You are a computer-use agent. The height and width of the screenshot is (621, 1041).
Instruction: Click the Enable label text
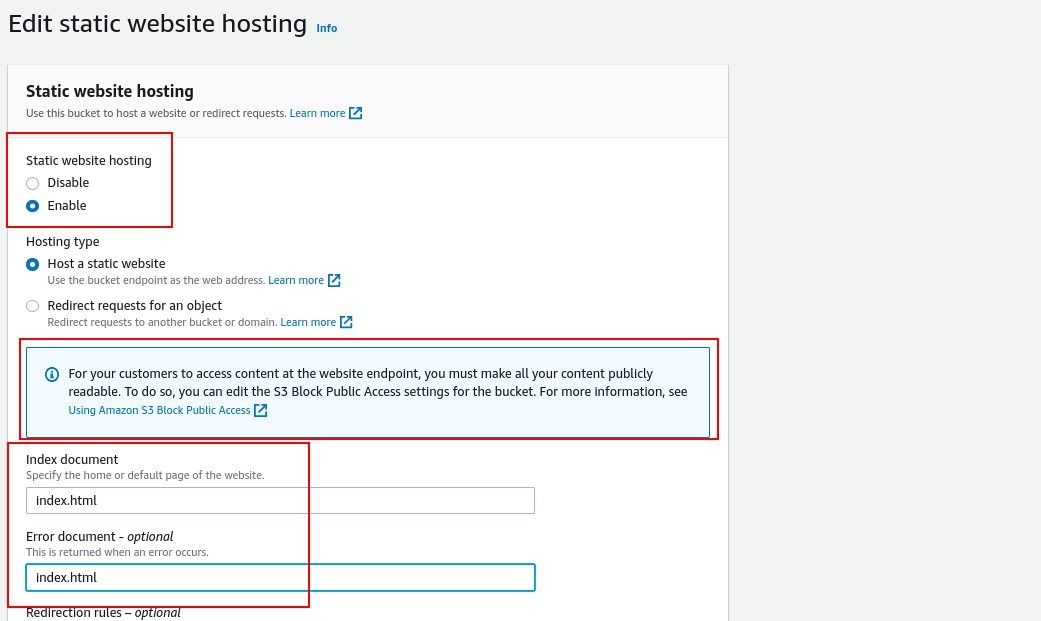[67, 206]
